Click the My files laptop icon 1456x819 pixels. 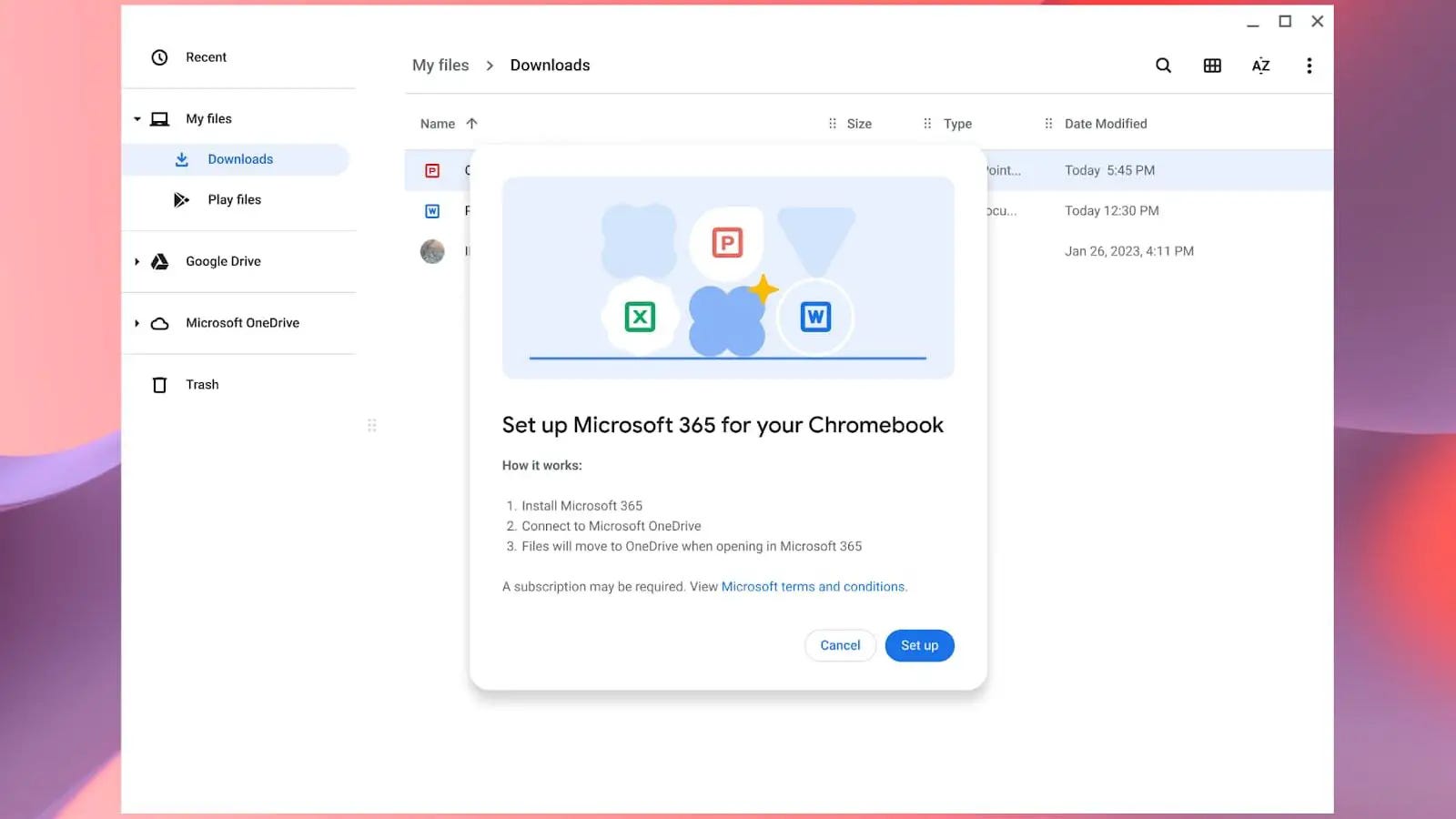tap(159, 119)
